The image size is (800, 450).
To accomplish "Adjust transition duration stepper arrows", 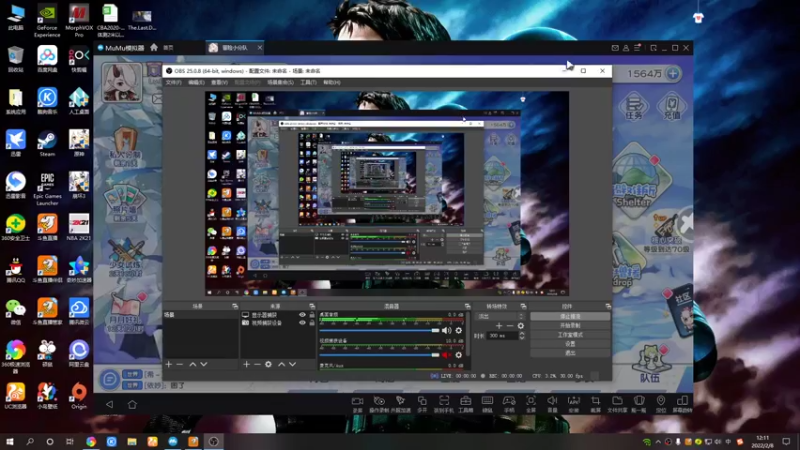I will 521,336.
